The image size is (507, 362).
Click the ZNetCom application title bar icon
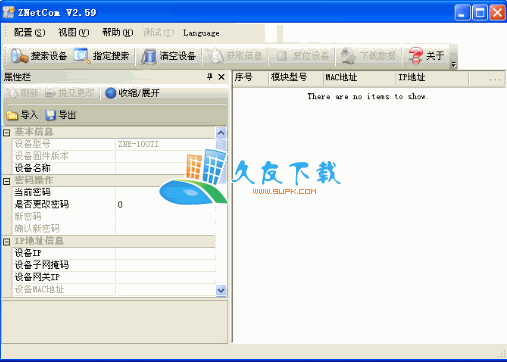[8, 12]
